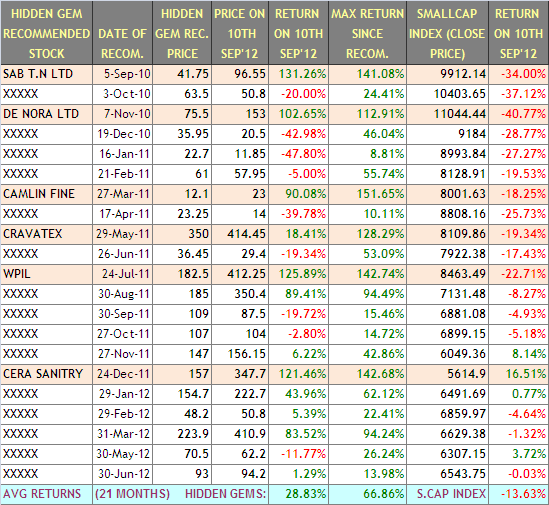Select the max return value 151.65%
The height and width of the screenshot is (505, 549).
tap(368, 194)
